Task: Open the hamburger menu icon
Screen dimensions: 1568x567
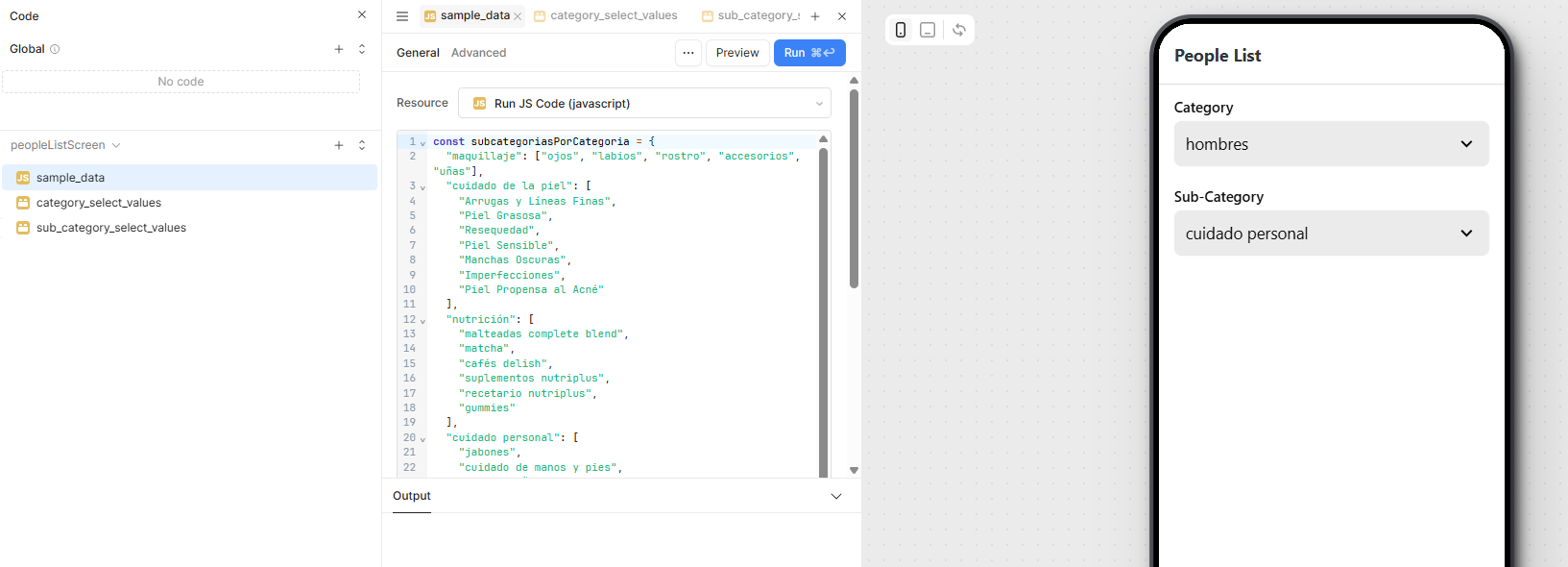Action: (402, 16)
